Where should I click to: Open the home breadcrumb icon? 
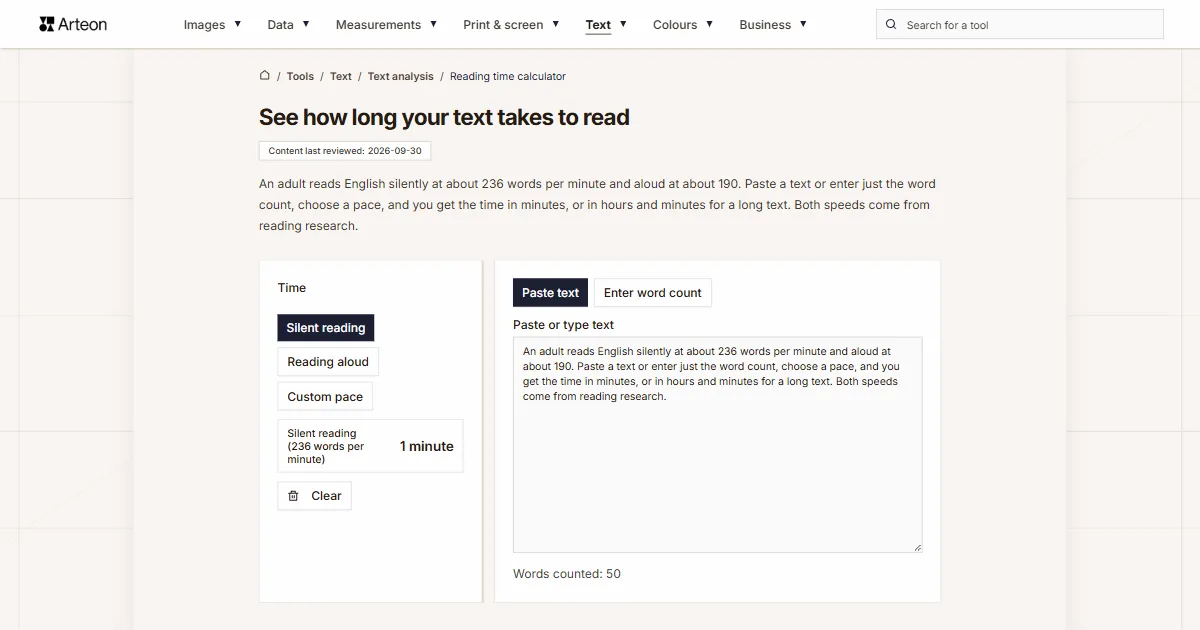(x=265, y=75)
